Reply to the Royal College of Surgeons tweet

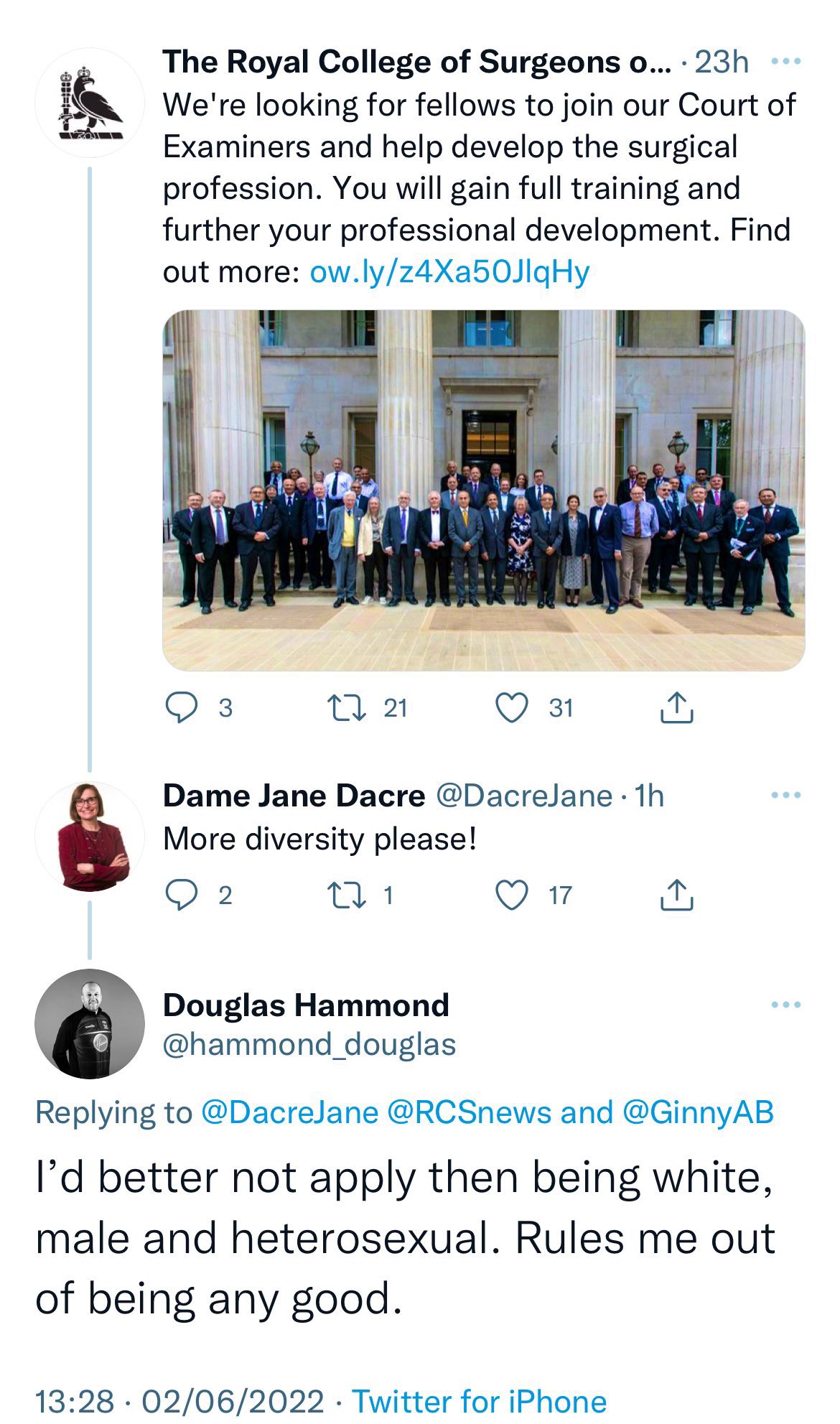(x=182, y=707)
